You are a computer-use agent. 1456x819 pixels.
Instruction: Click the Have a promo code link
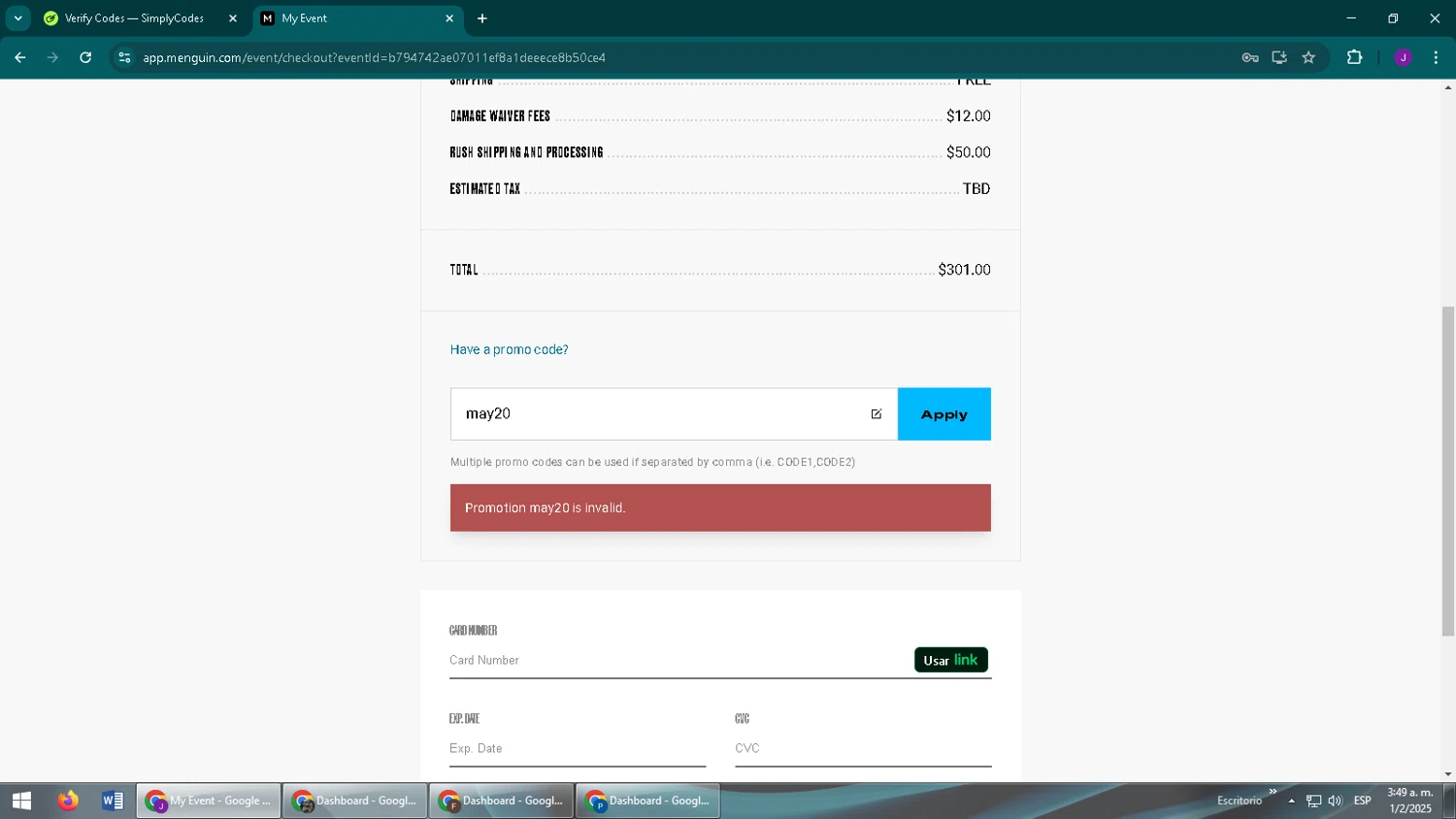tap(509, 349)
